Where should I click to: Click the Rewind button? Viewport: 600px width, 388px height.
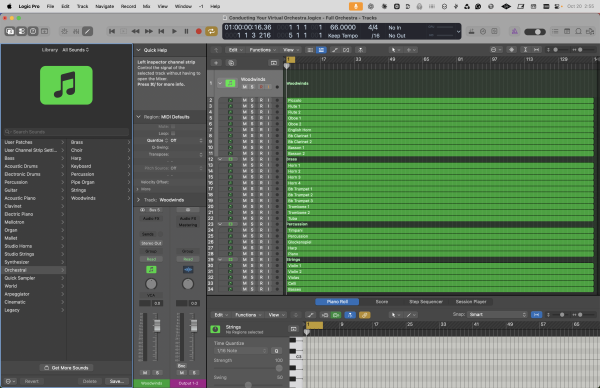click(135, 31)
